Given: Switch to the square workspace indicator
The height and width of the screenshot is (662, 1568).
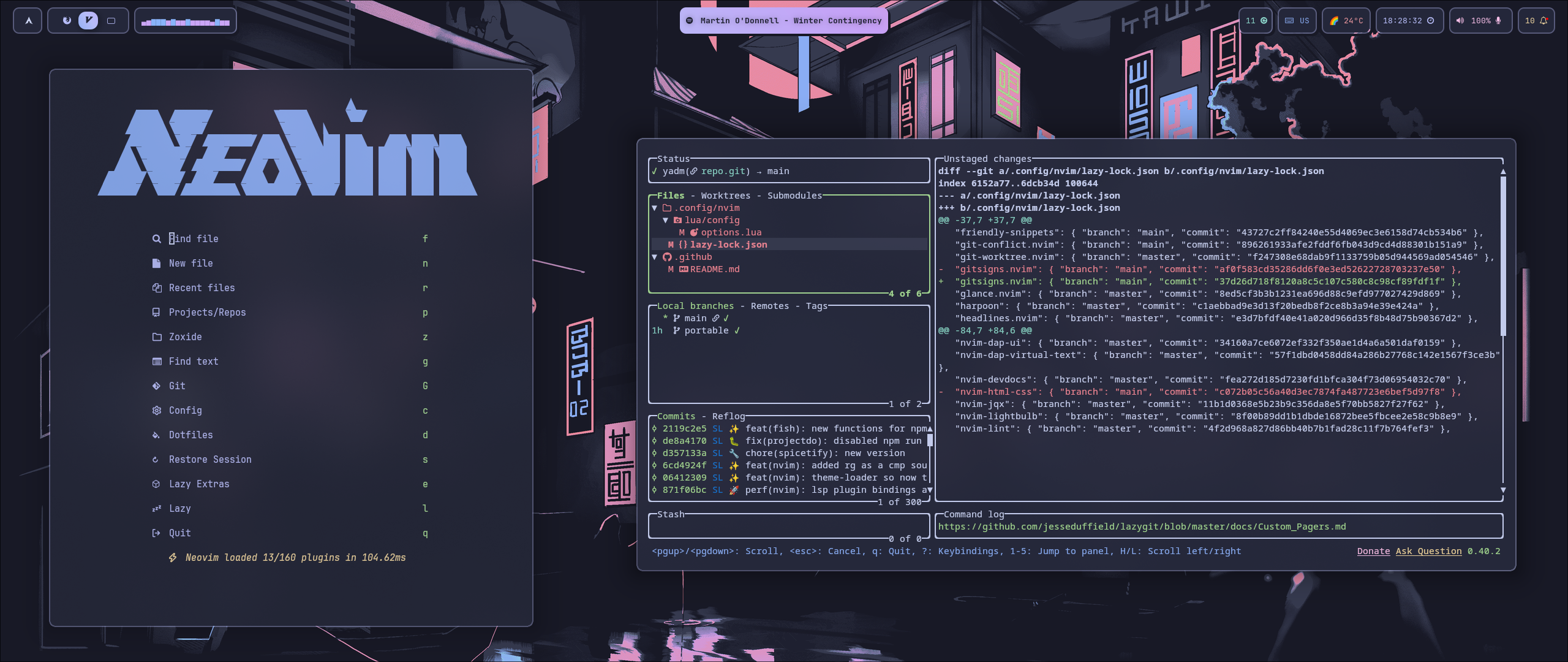Looking at the screenshot, I should tap(111, 21).
